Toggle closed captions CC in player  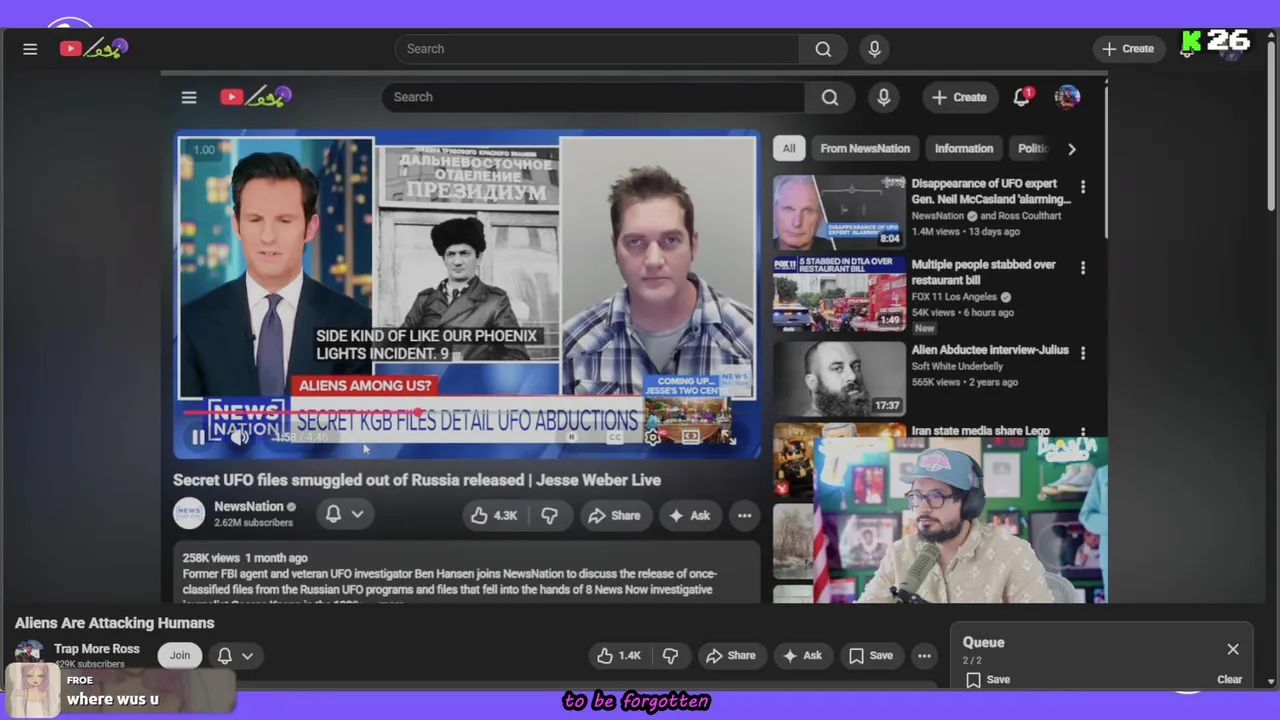click(x=616, y=437)
